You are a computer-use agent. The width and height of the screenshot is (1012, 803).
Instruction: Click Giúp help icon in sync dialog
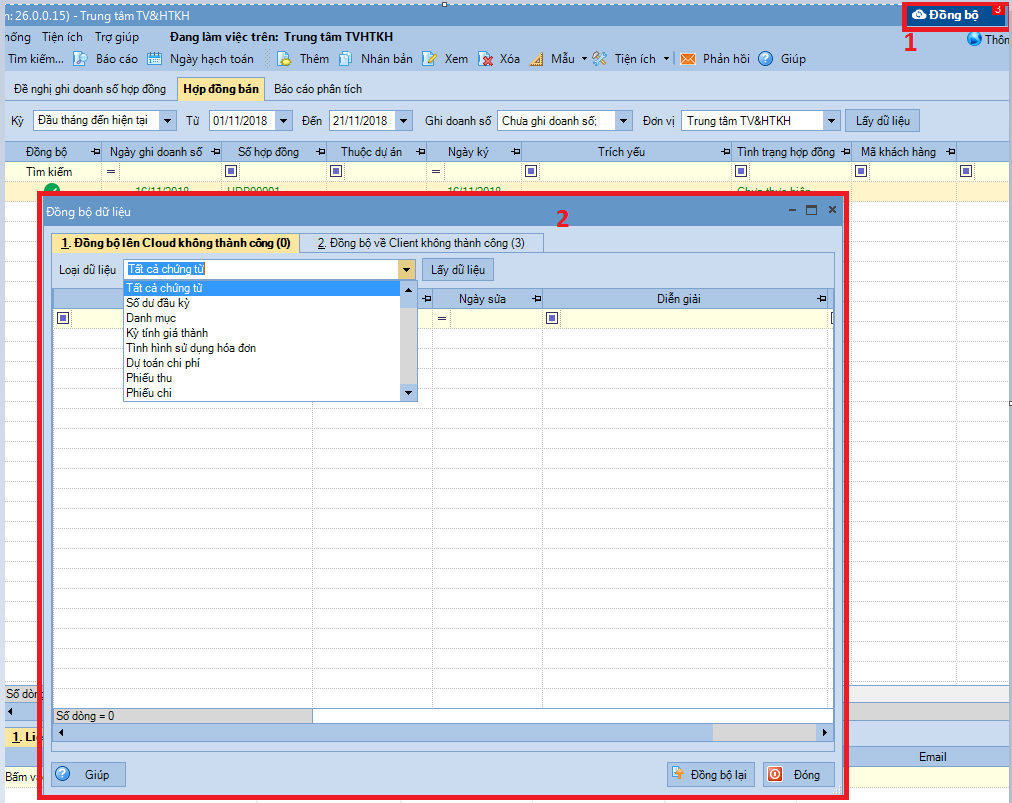click(x=63, y=773)
